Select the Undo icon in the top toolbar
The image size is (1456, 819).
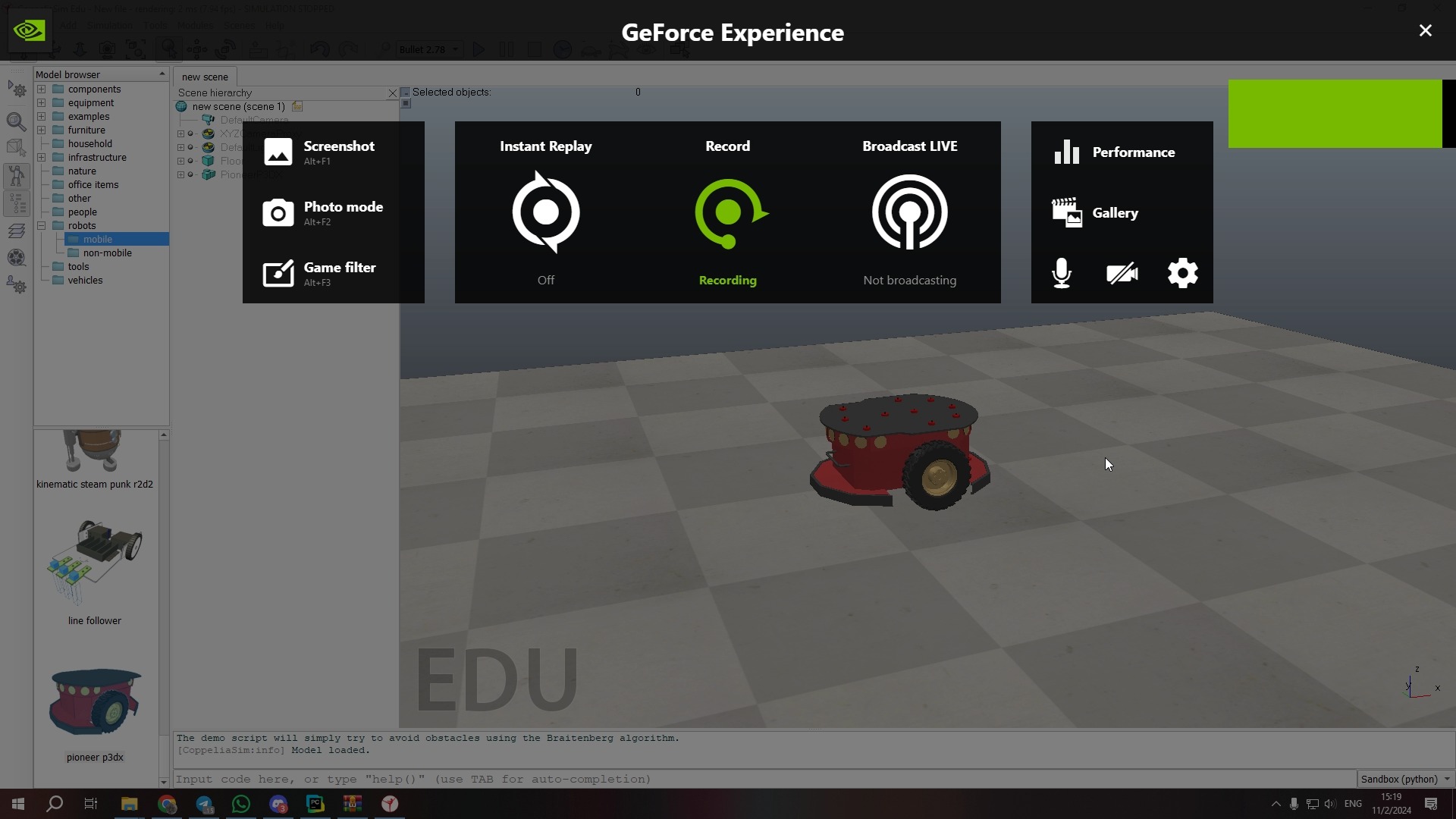pyautogui.click(x=319, y=49)
